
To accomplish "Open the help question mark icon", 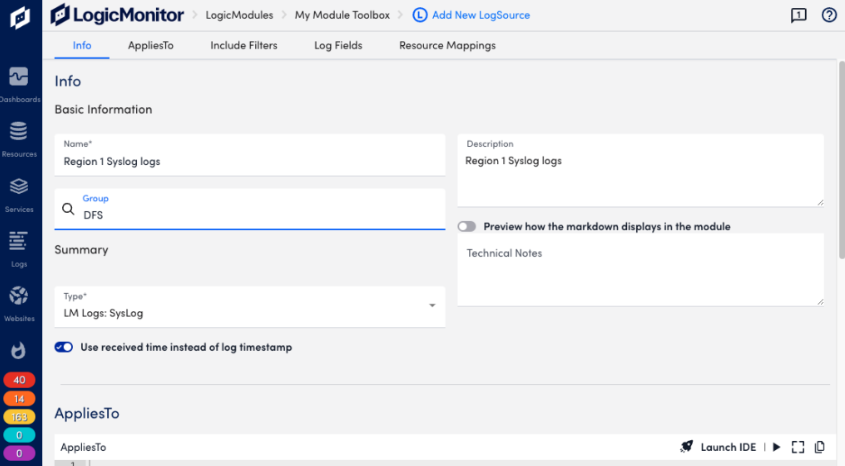I will click(829, 15).
